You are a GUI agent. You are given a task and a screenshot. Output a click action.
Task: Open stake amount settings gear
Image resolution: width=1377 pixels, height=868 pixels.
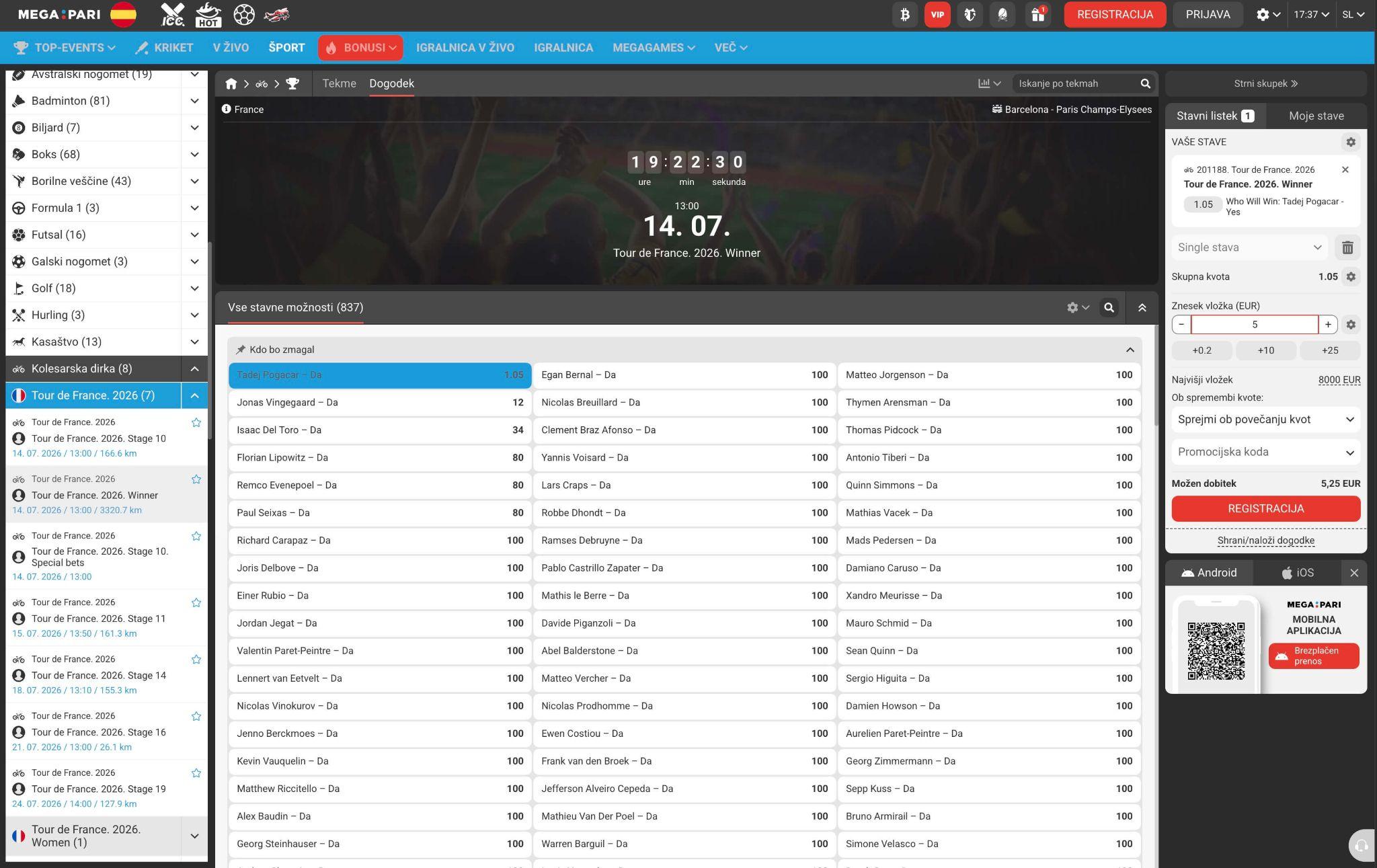pos(1351,325)
